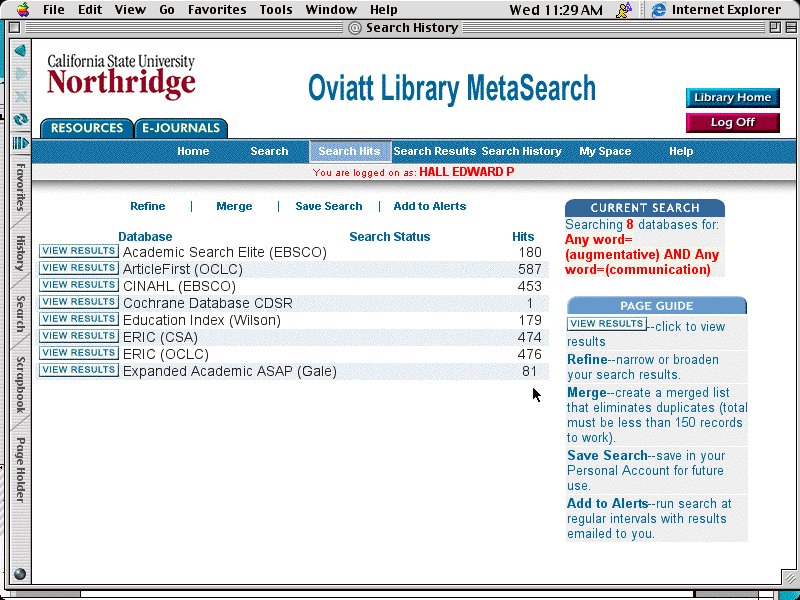This screenshot has height=600, width=800.
Task: Click the globe icon at bottom of sidebar
Action: pyautogui.click(x=20, y=574)
